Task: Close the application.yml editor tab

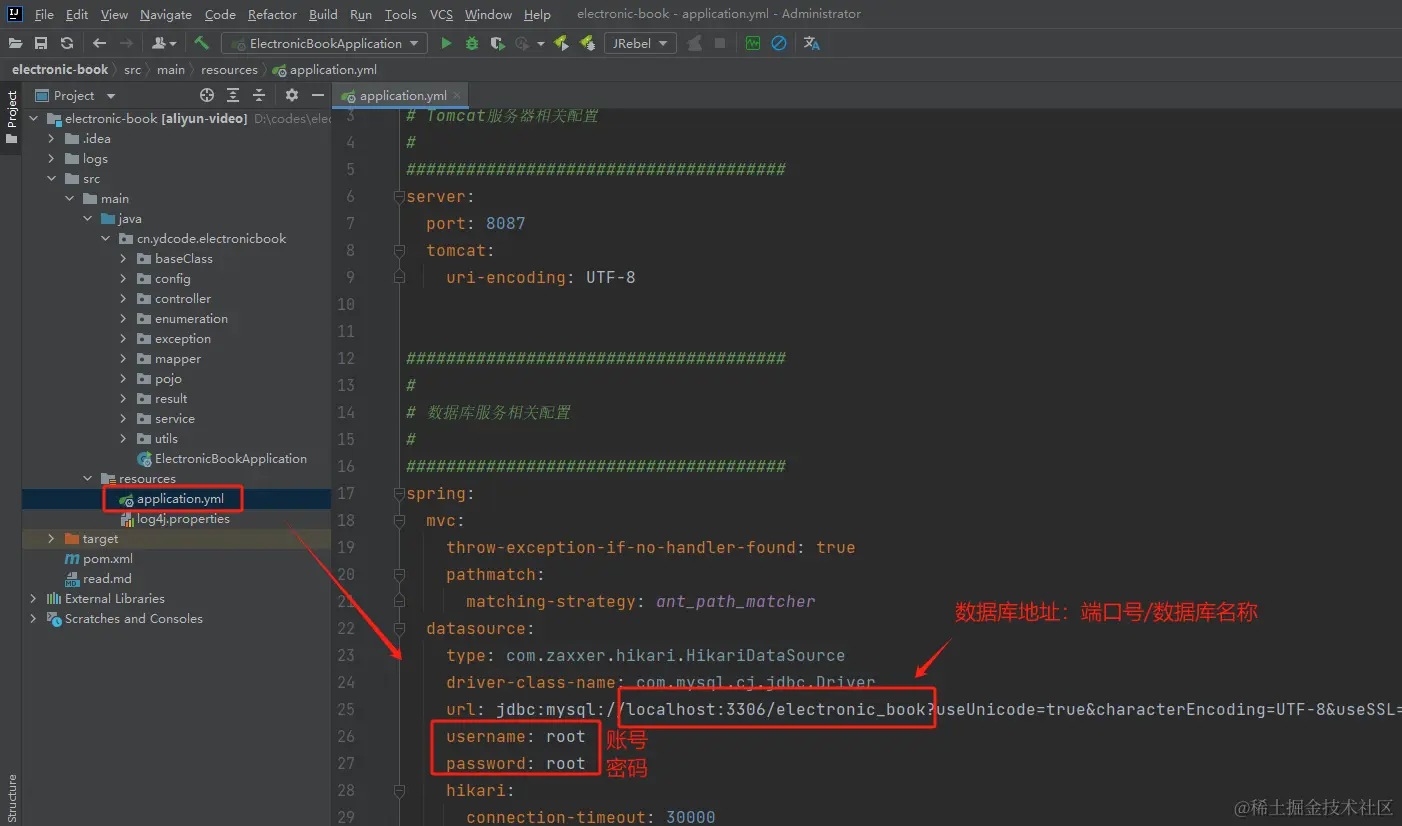Action: click(x=457, y=95)
